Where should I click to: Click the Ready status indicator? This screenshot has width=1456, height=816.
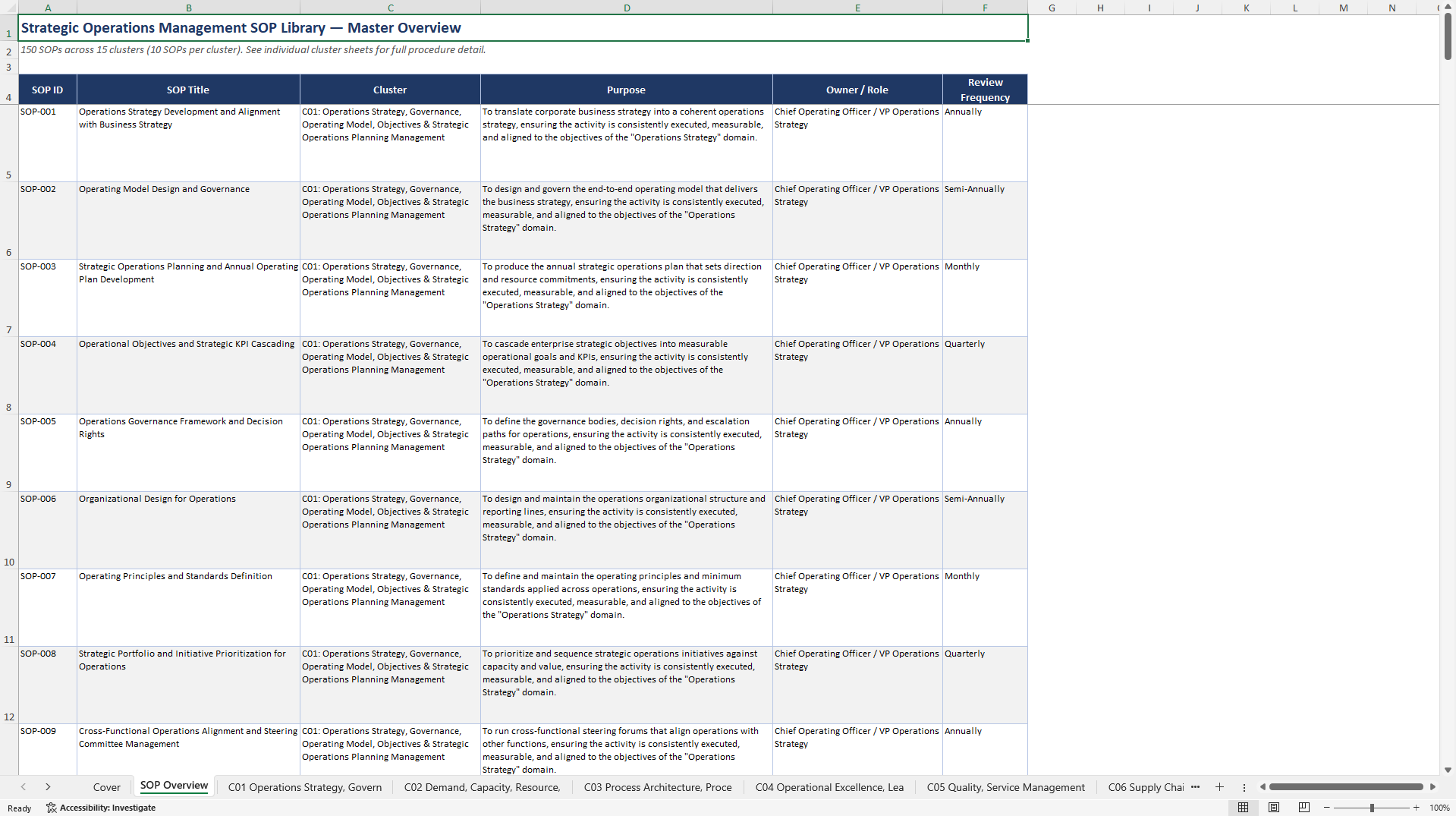pos(20,808)
